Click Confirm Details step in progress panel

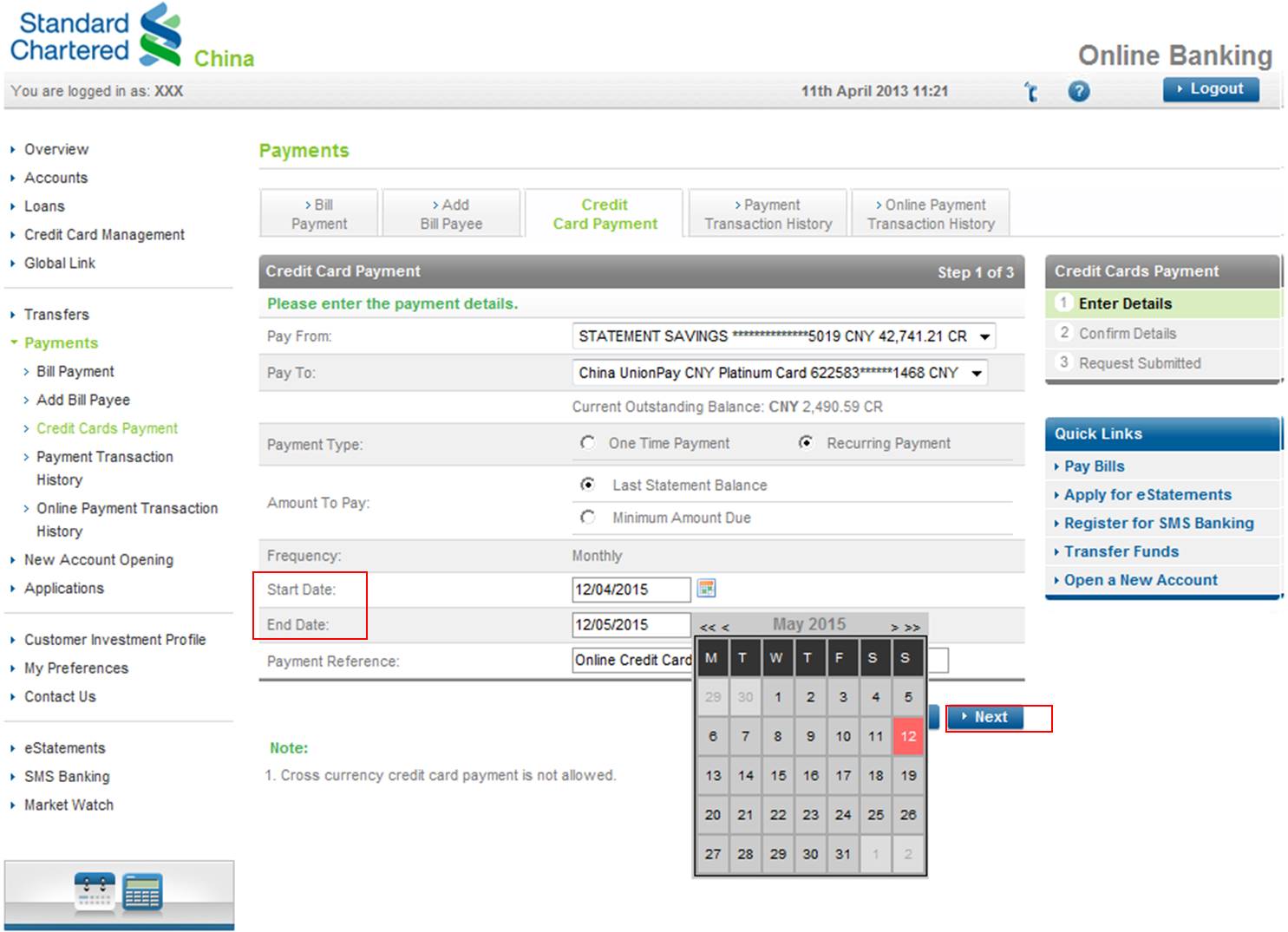click(x=1163, y=333)
